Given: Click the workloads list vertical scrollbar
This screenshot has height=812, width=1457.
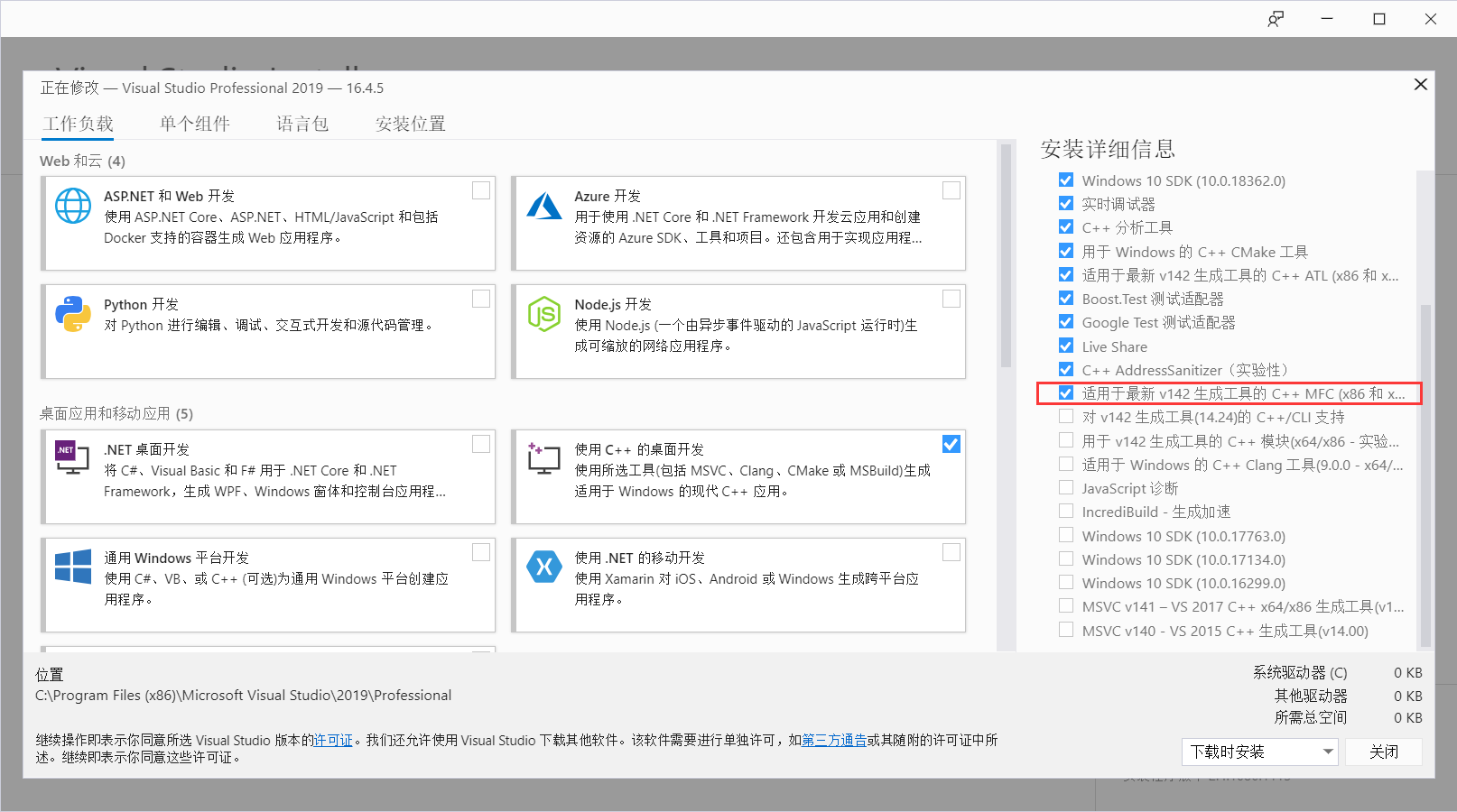Looking at the screenshot, I should (x=1007, y=256).
